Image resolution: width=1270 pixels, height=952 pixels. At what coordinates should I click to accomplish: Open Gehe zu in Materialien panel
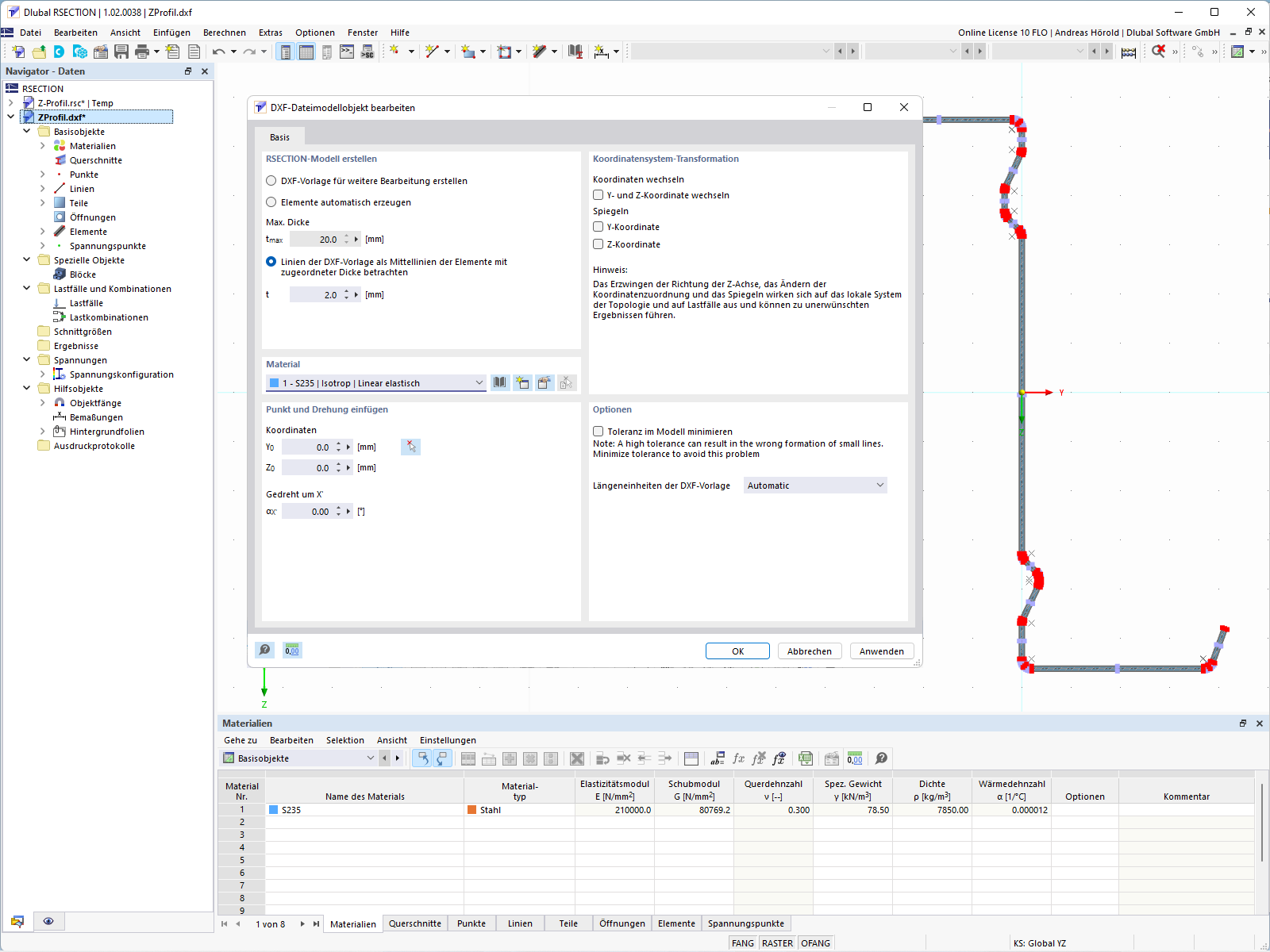point(241,740)
